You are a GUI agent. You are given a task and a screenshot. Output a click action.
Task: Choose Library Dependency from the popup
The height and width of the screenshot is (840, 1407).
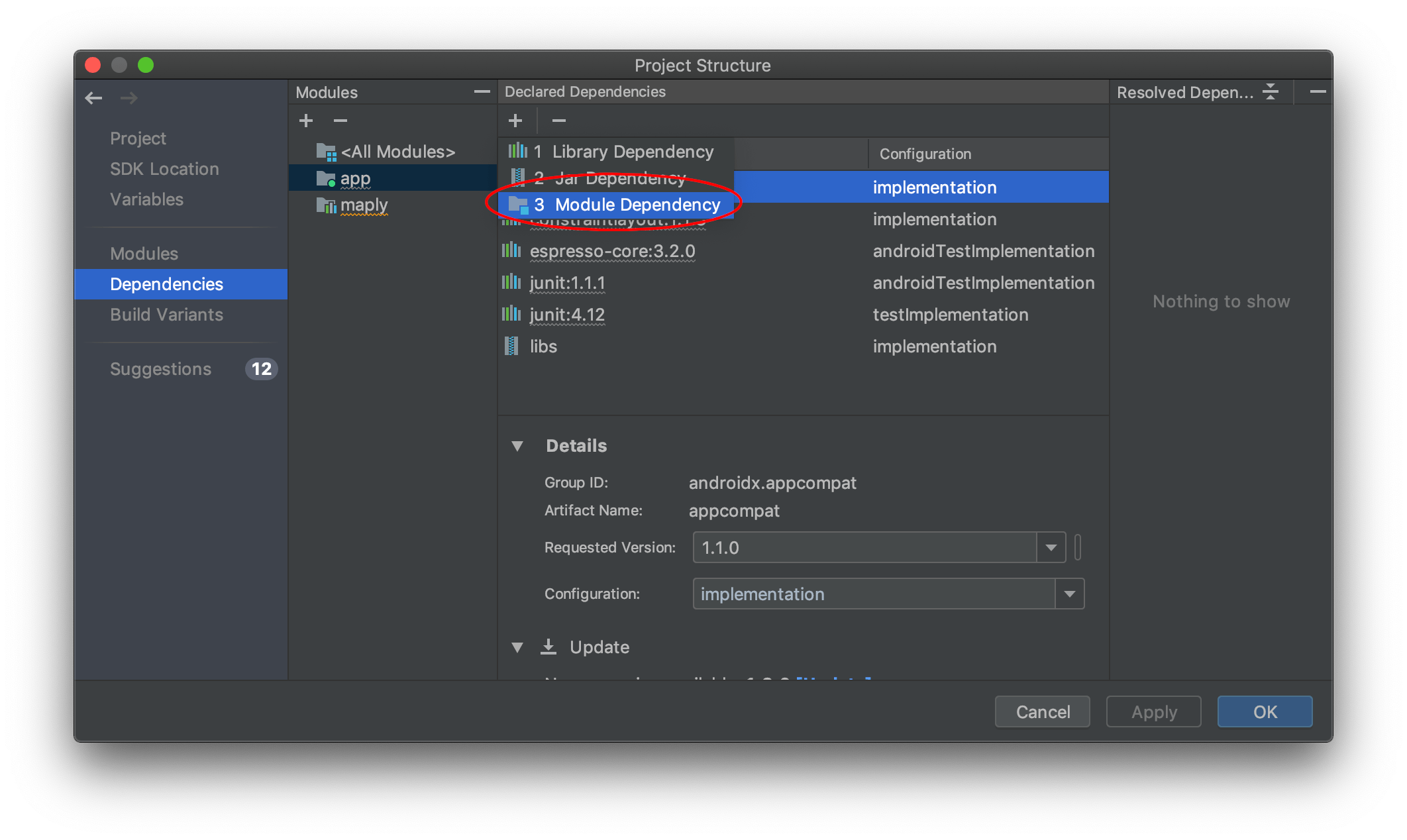(623, 152)
